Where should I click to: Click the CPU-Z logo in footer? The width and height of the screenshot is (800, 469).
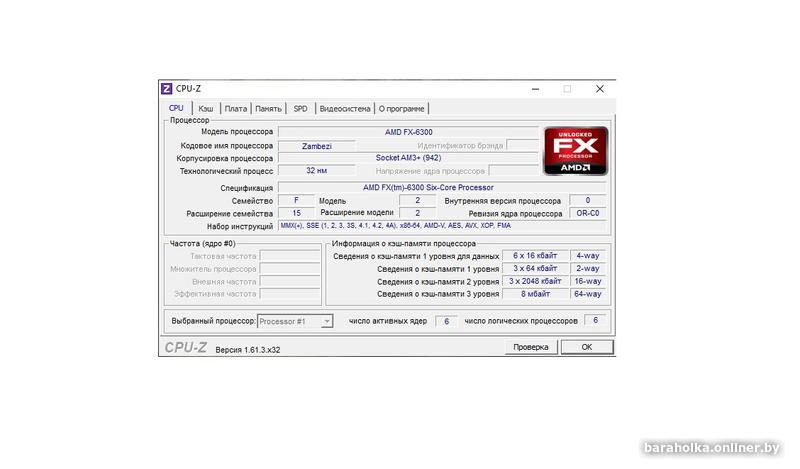click(x=186, y=348)
